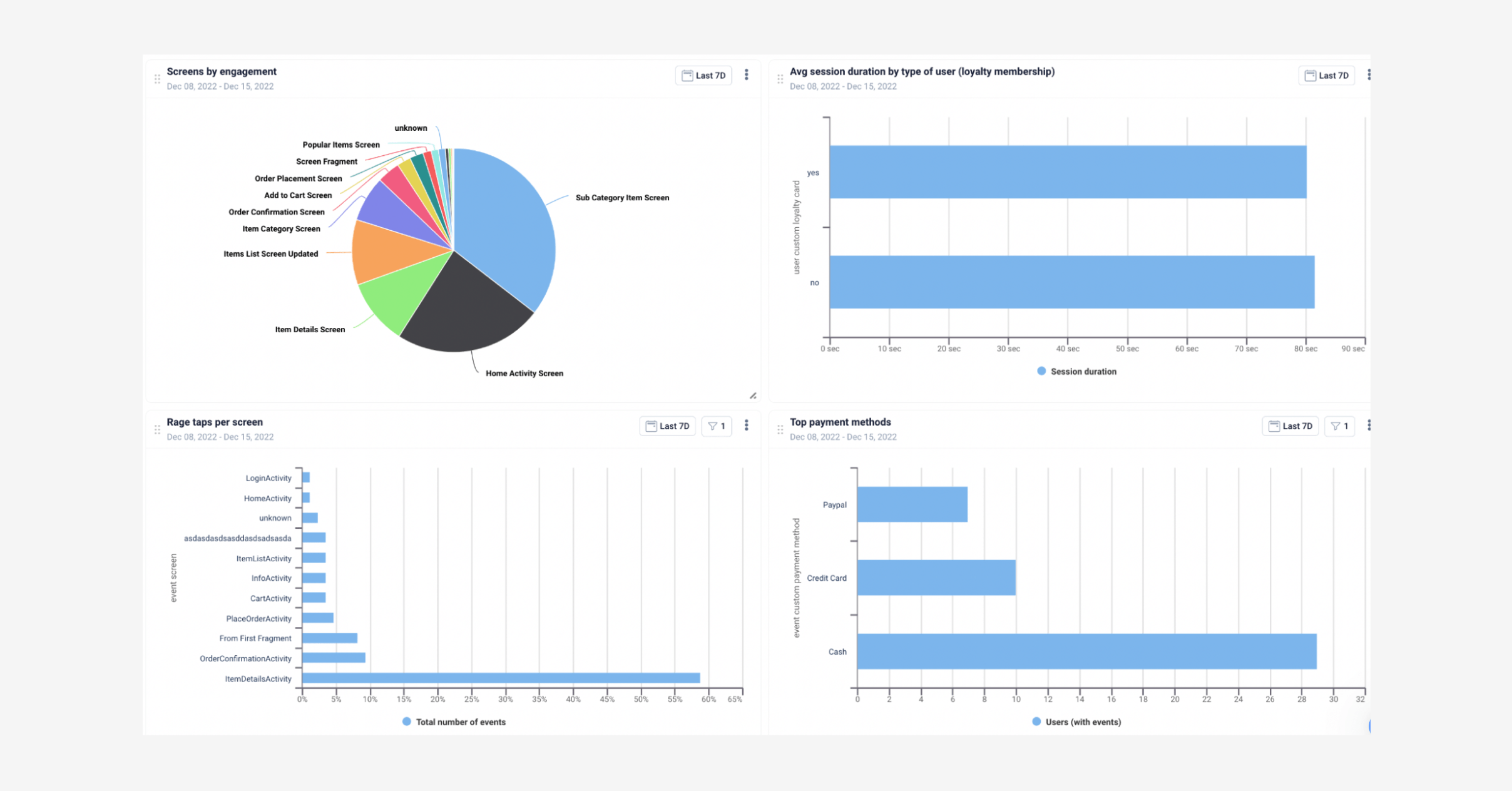This screenshot has width=1512, height=791.
Task: Open Last 7D date range on Screens by engagement
Action: [x=704, y=75]
